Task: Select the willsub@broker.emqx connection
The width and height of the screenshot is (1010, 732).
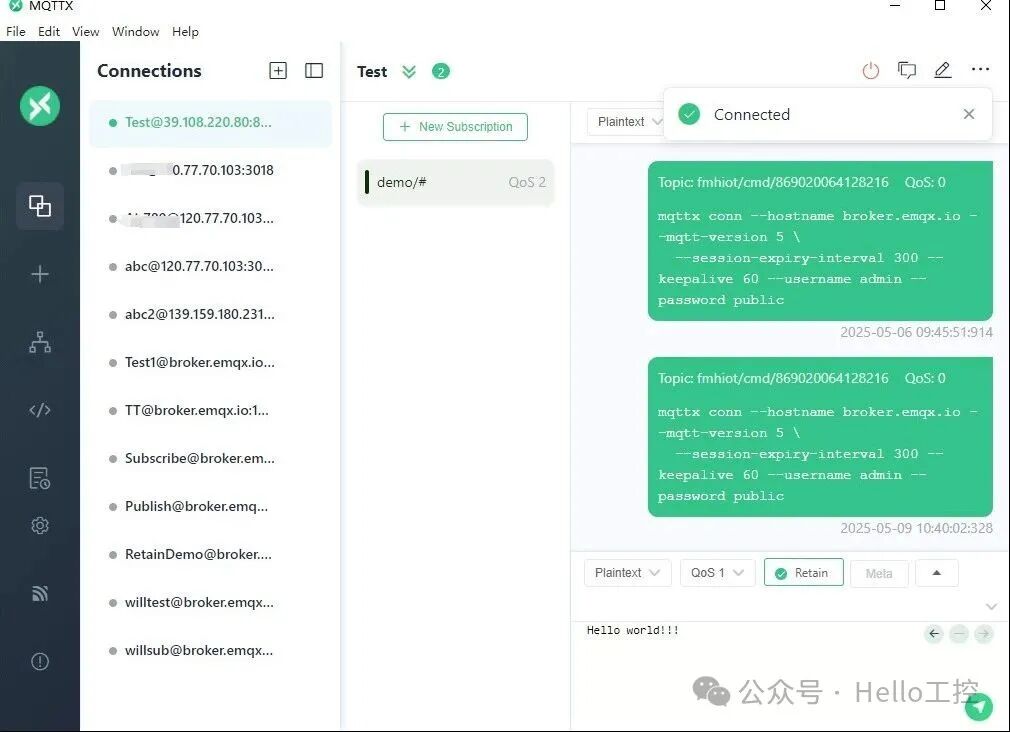Action: click(x=211, y=650)
